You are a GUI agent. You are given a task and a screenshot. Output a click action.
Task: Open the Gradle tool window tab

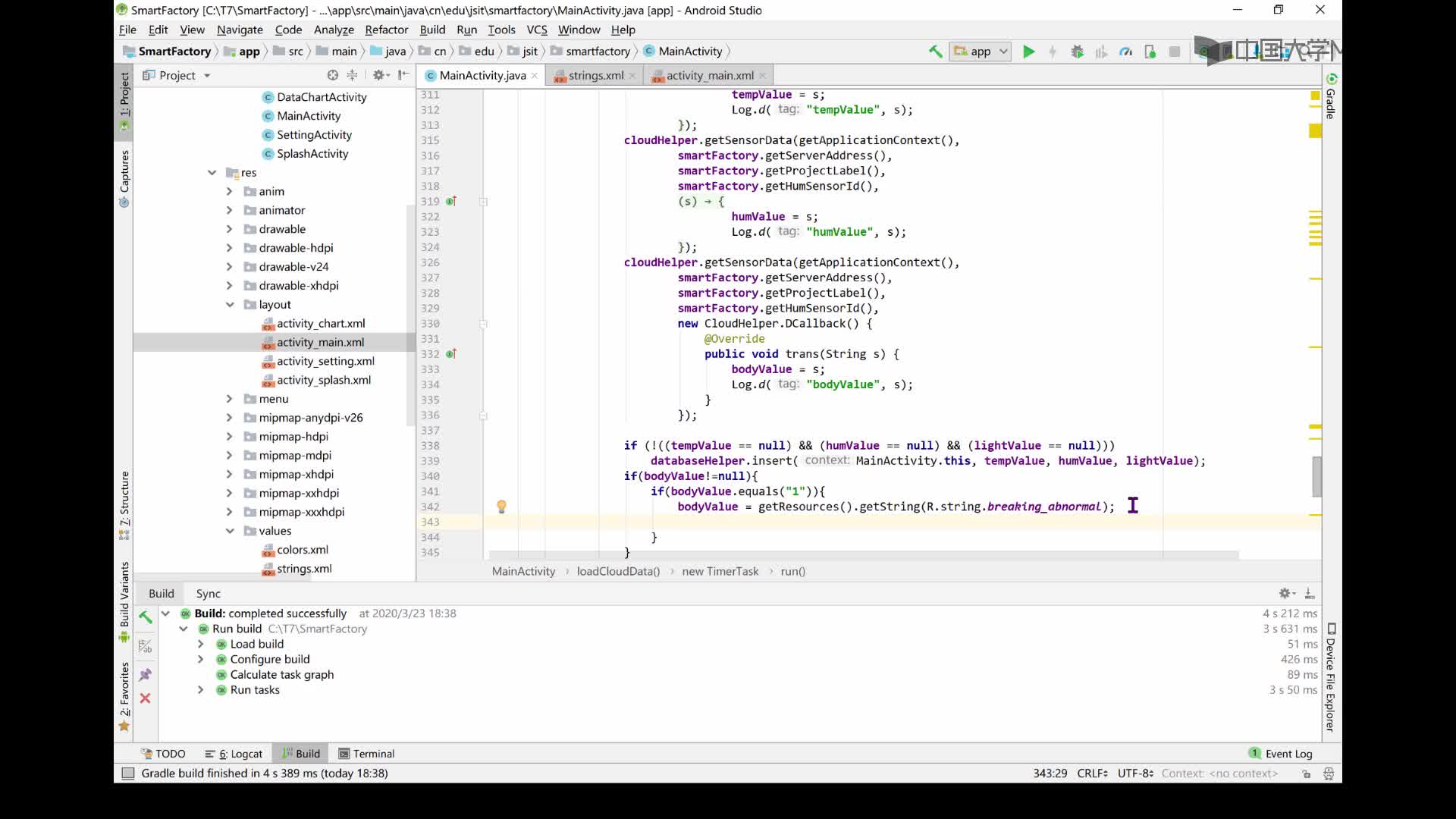[x=1331, y=96]
